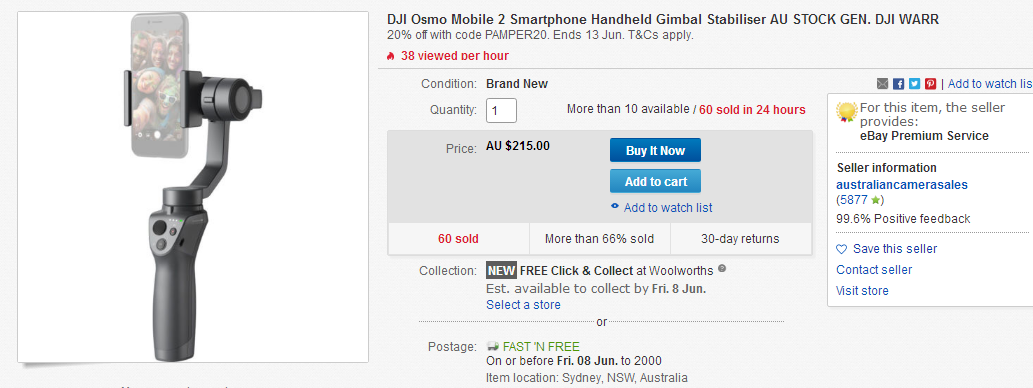The width and height of the screenshot is (1033, 388).
Task: Click the Click & Collect info icon
Action: (722, 269)
